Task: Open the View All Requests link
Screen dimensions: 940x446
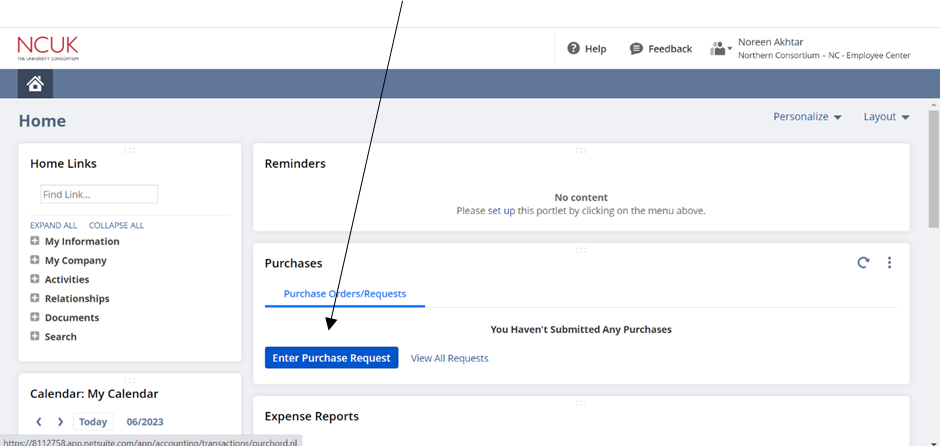Action: coord(449,358)
